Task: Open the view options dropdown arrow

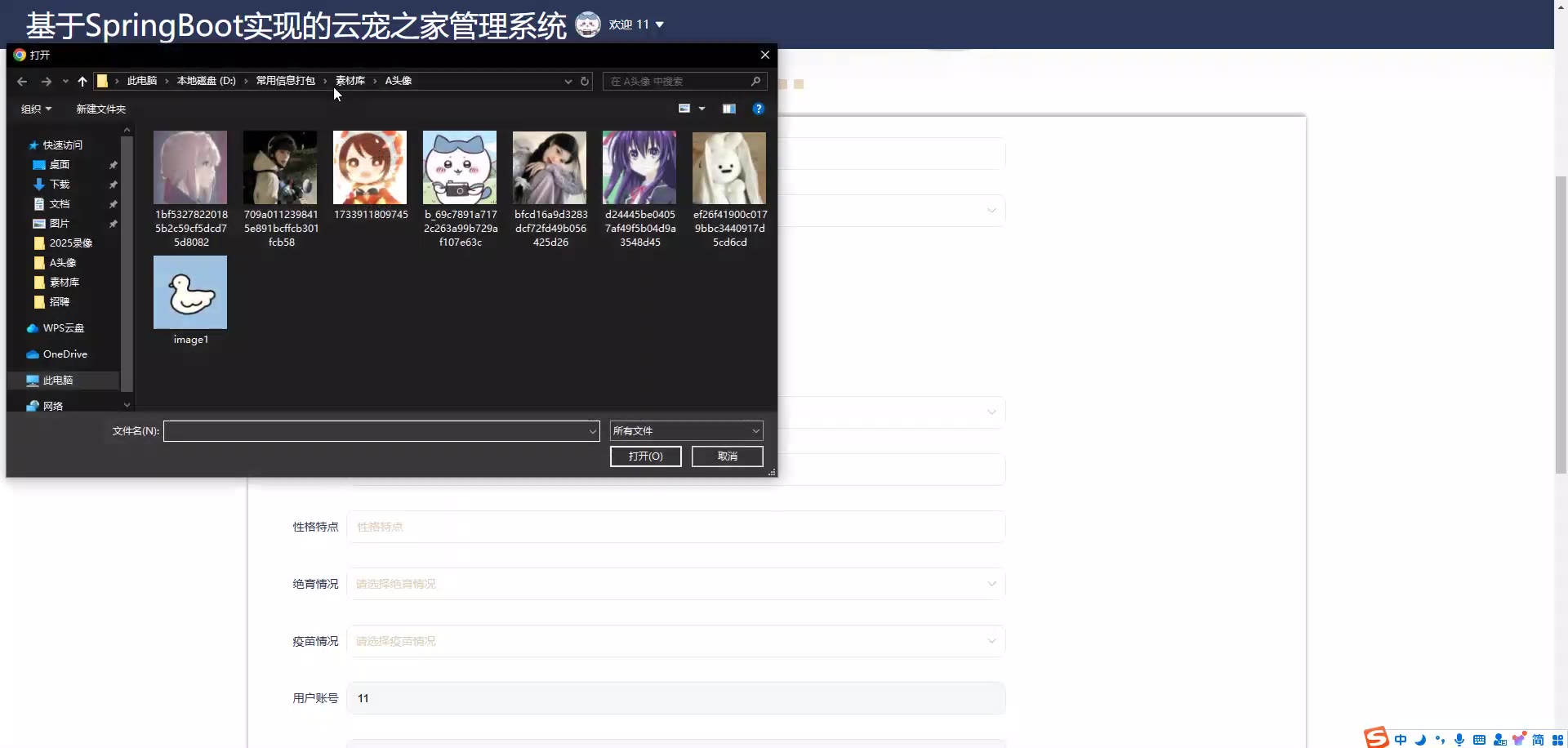Action: [702, 109]
